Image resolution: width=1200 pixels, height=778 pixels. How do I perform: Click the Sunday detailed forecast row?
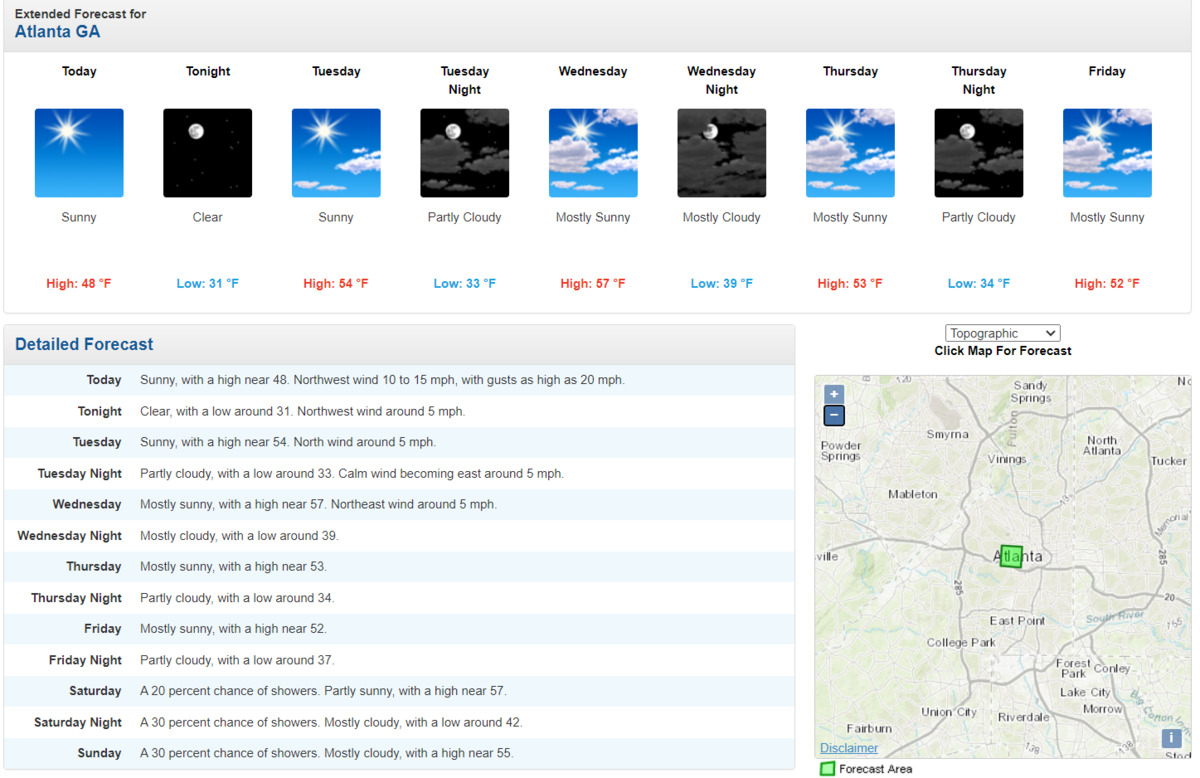pyautogui.click(x=400, y=753)
